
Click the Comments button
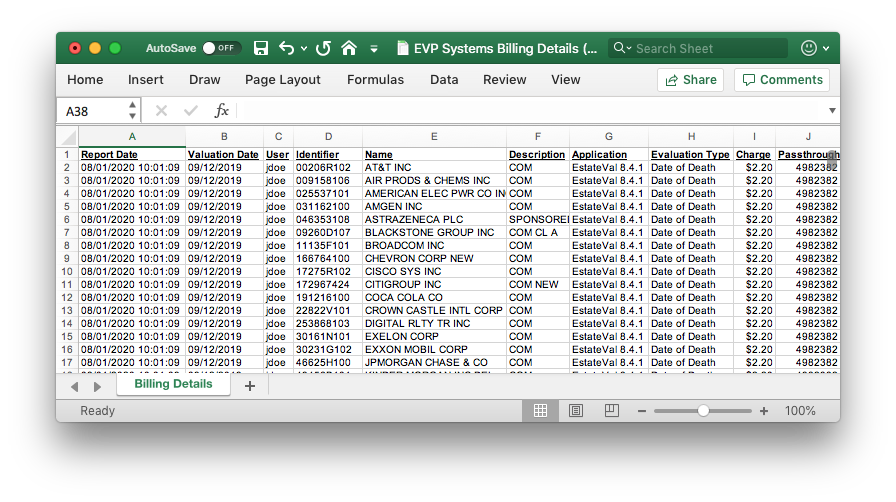tap(782, 80)
